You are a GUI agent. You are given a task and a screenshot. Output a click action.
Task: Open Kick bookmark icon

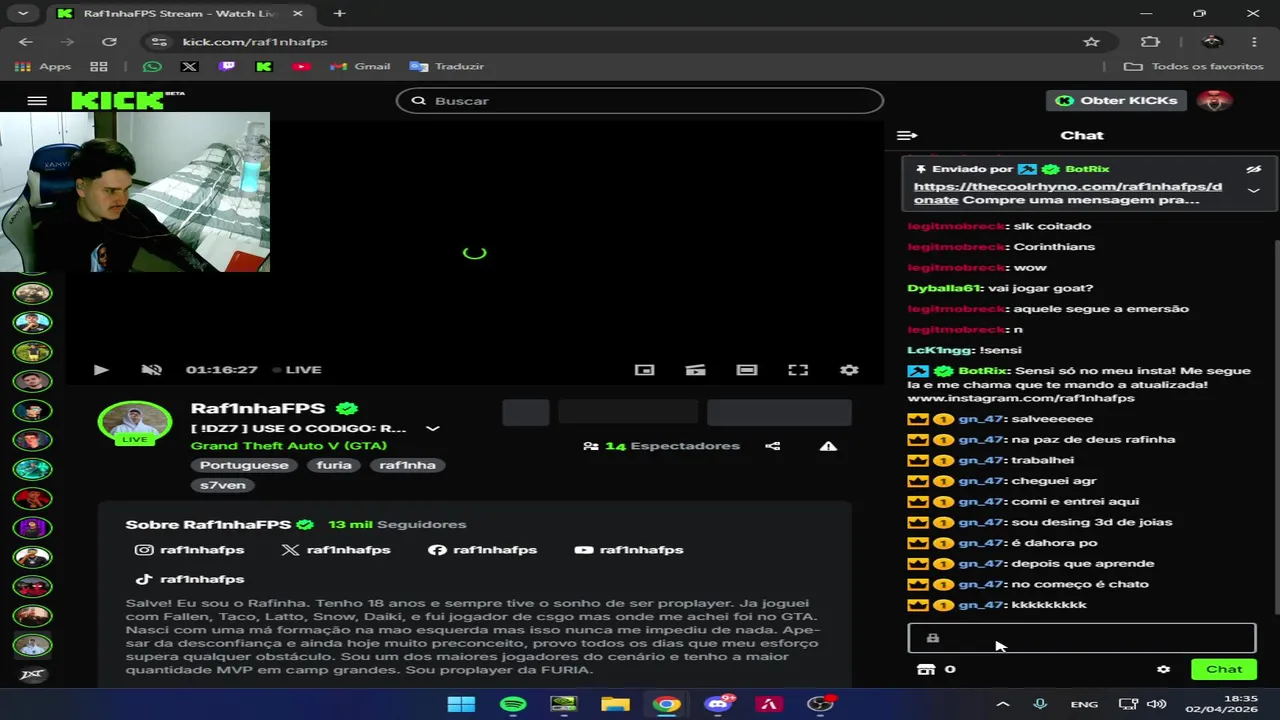pos(264,66)
